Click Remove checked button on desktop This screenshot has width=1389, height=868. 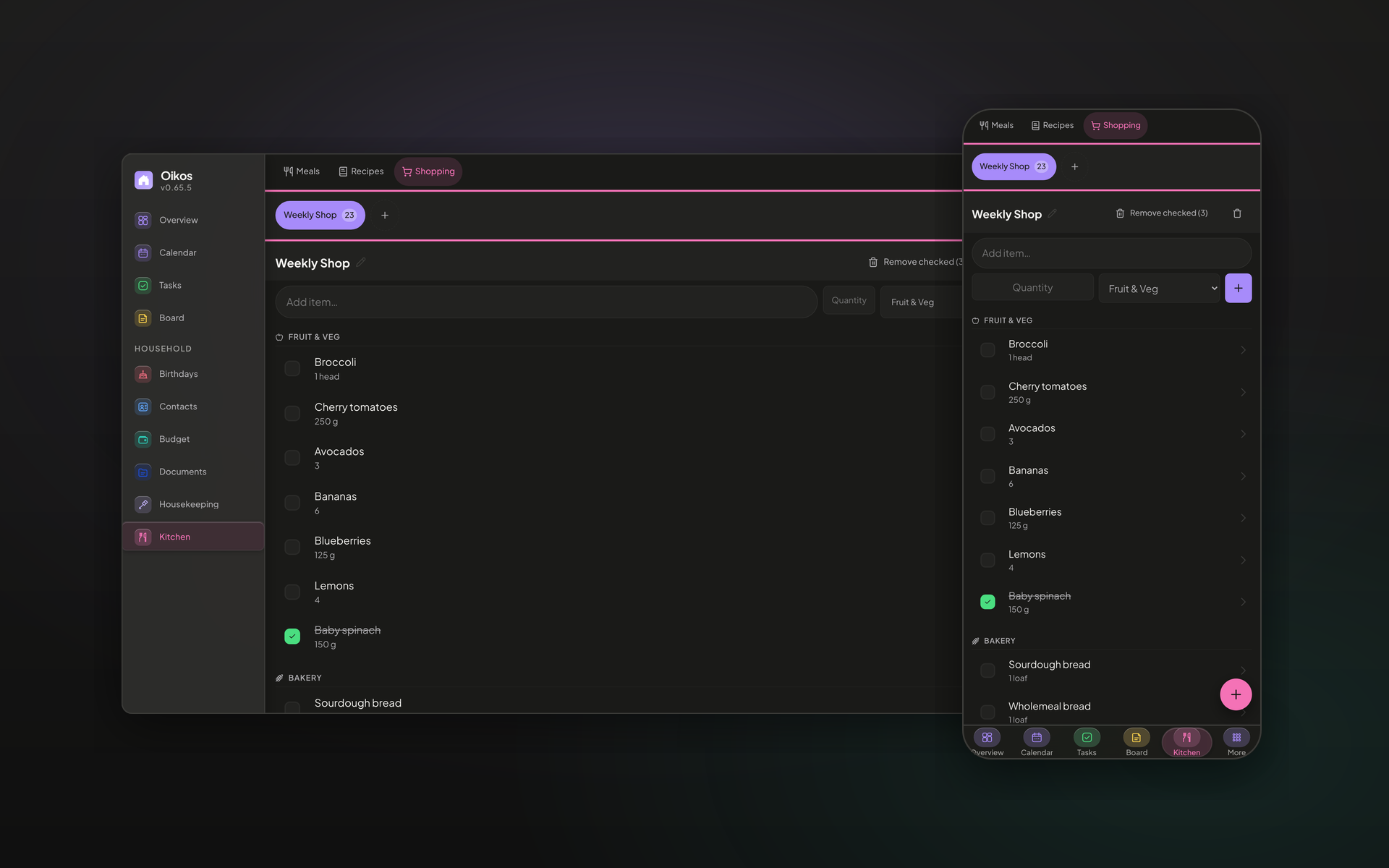[x=916, y=262]
